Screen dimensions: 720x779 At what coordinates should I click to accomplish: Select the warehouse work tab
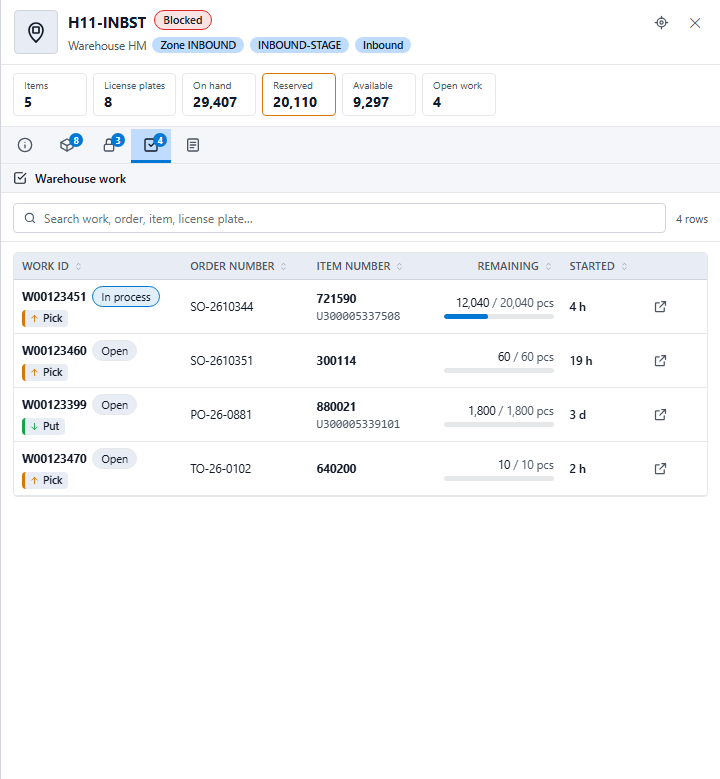coord(151,145)
